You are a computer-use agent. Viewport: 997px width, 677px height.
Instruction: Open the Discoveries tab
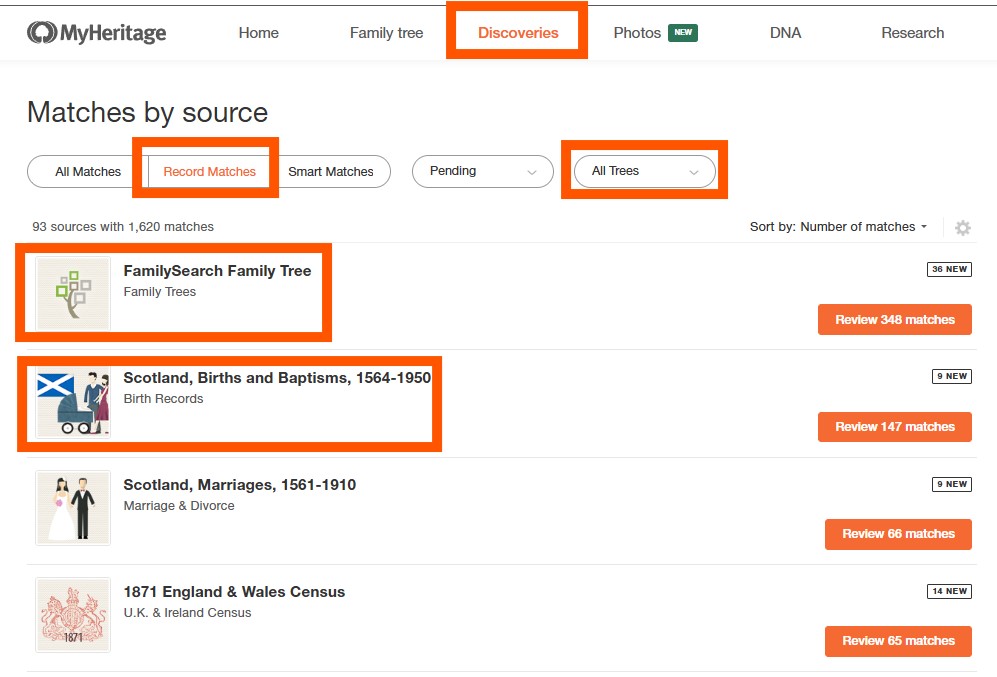pos(517,33)
